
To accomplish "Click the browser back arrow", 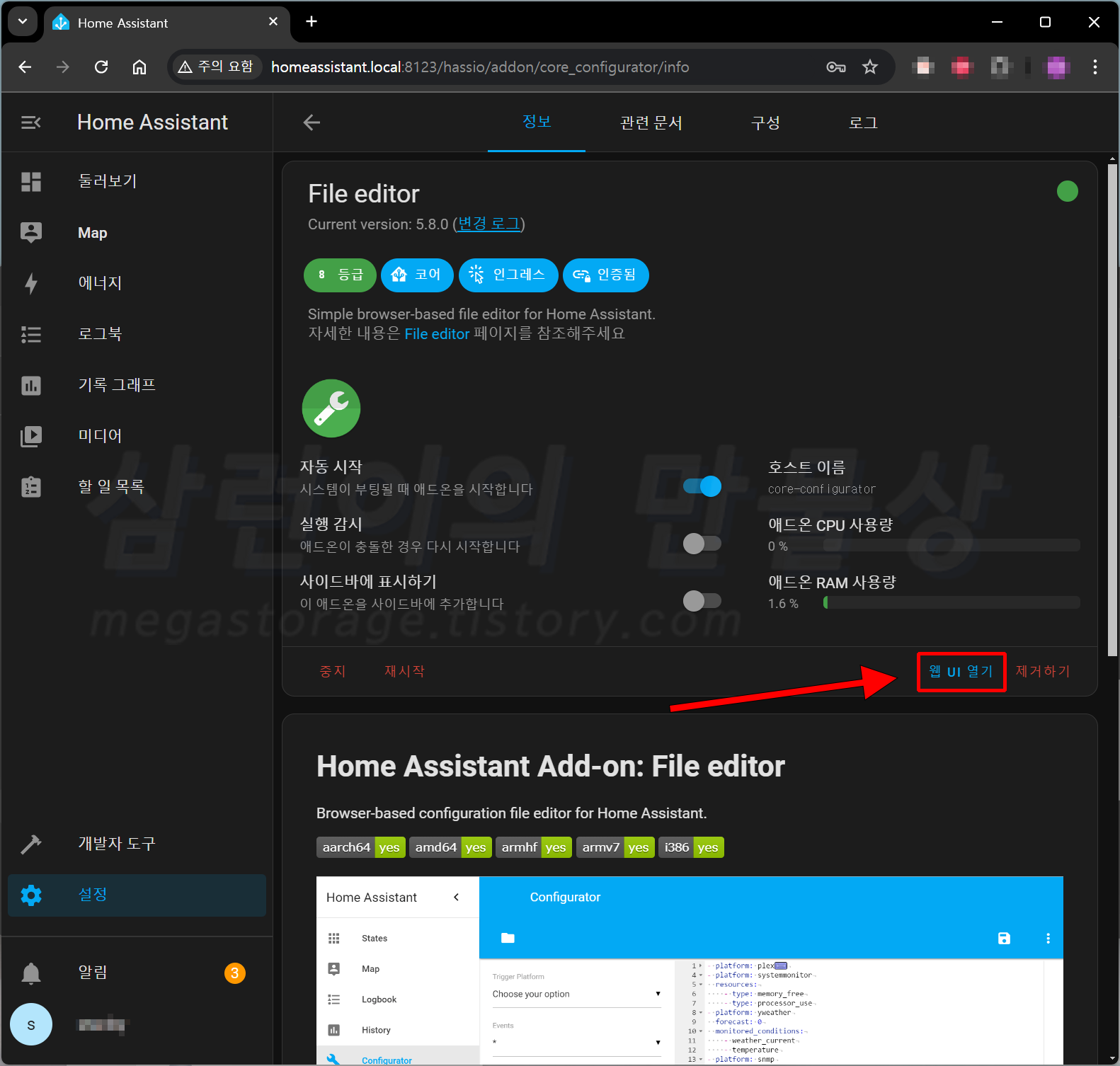I will tap(25, 67).
